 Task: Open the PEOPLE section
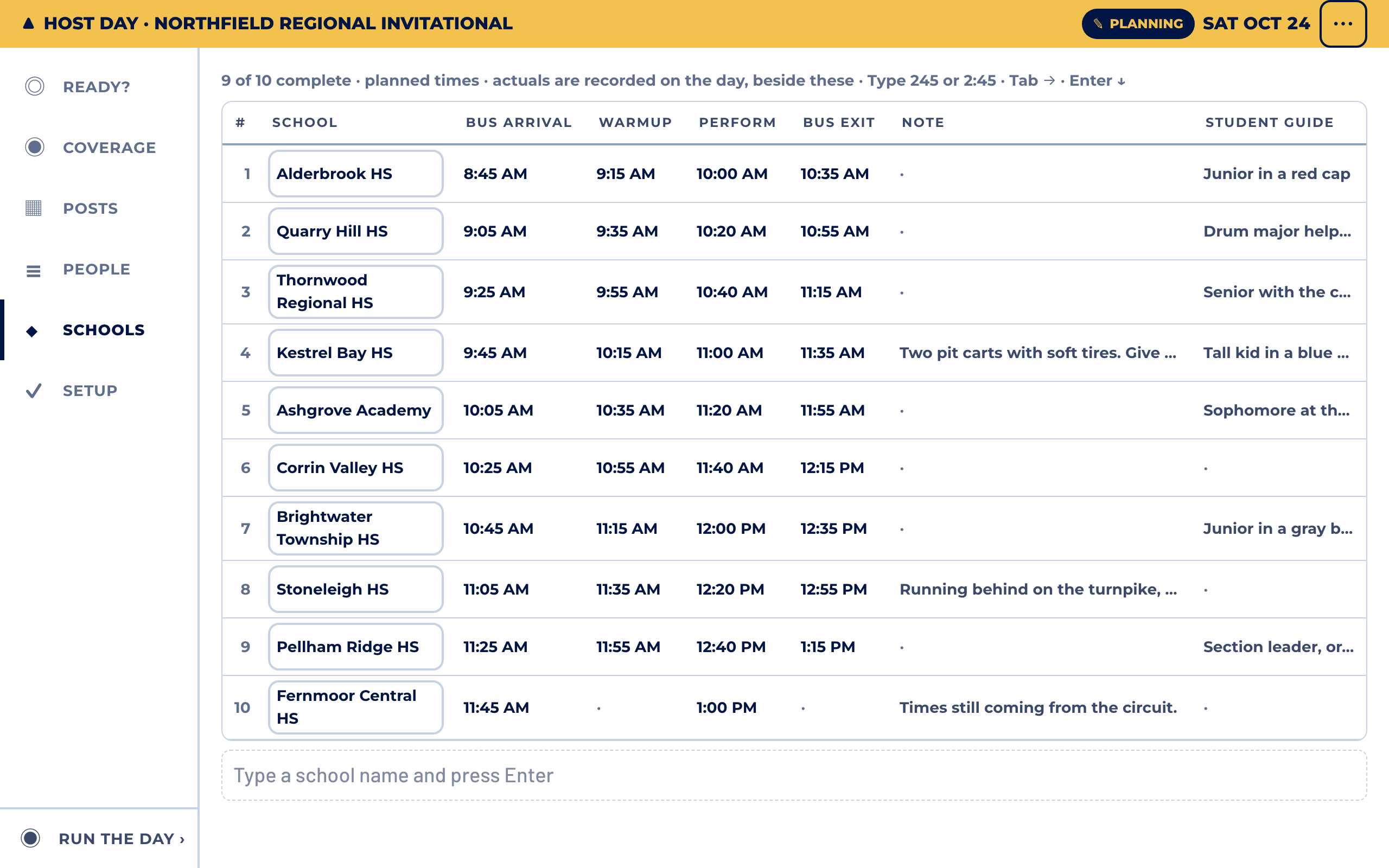click(x=99, y=269)
